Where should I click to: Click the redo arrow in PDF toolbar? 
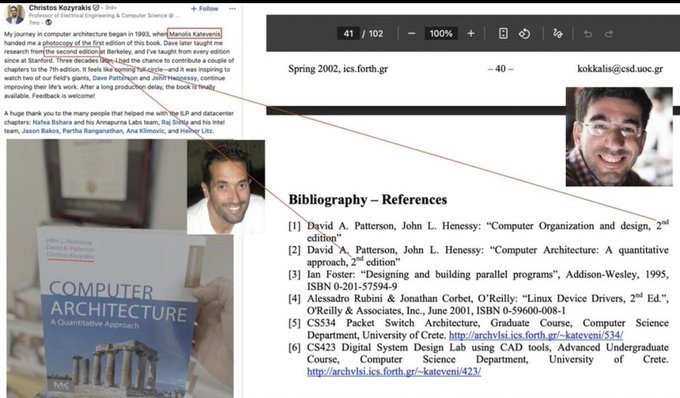[608, 34]
